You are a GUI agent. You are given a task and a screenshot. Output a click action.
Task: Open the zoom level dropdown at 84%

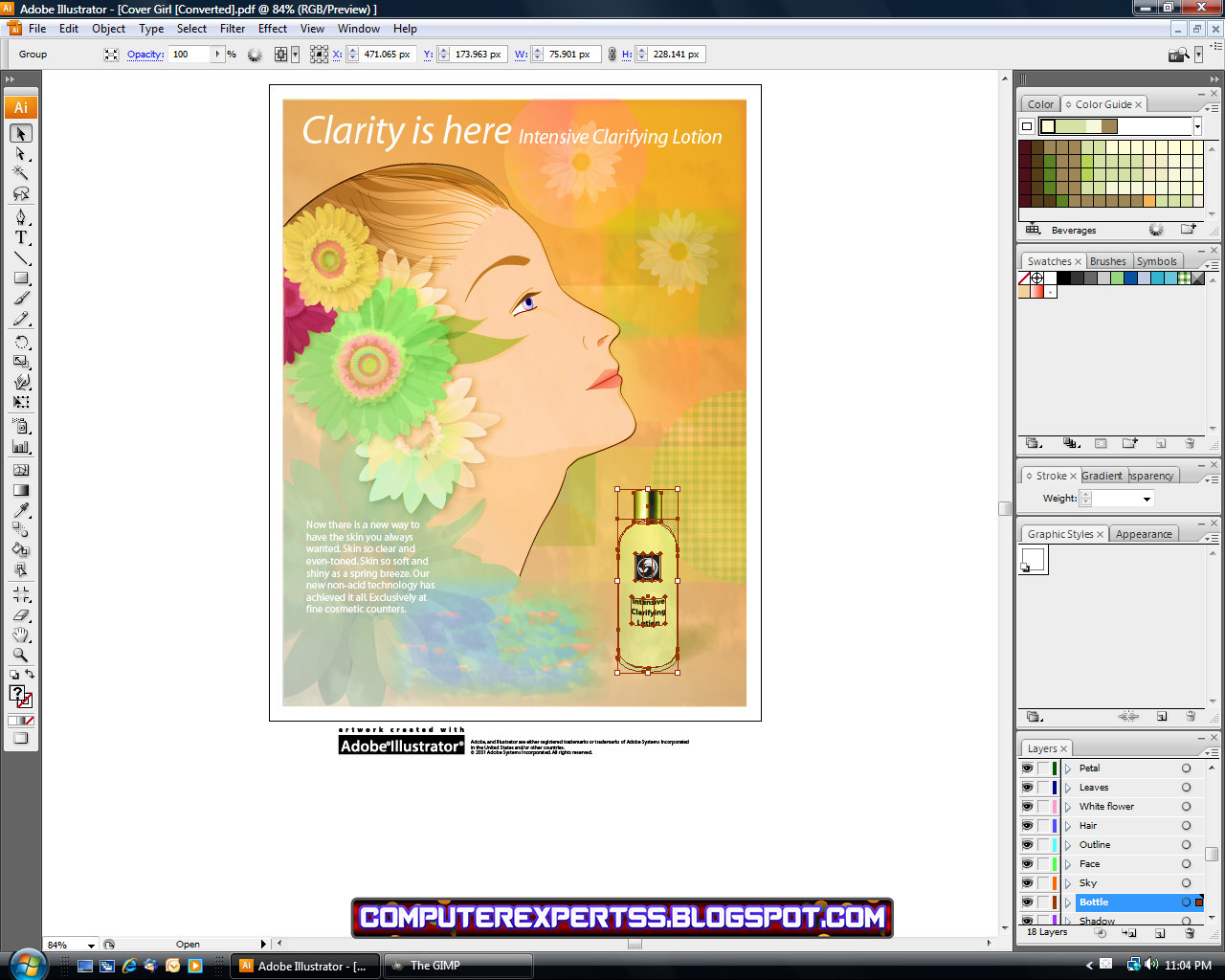[x=91, y=945]
